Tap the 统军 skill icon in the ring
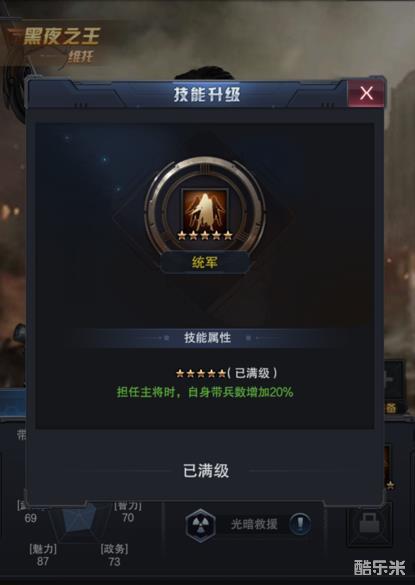The image size is (415, 585). click(x=205, y=212)
